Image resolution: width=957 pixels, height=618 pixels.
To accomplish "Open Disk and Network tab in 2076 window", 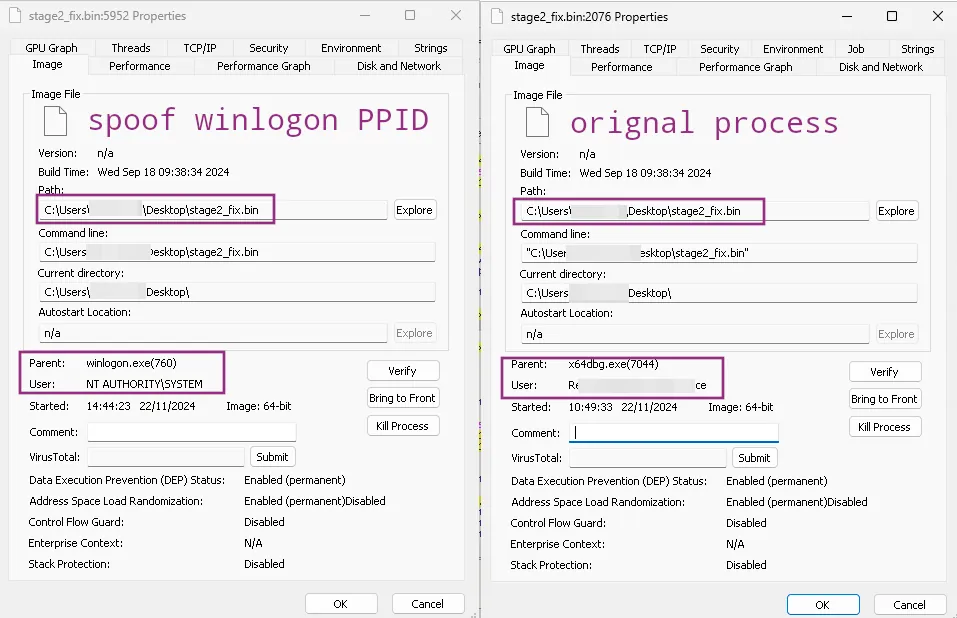I will [x=881, y=67].
